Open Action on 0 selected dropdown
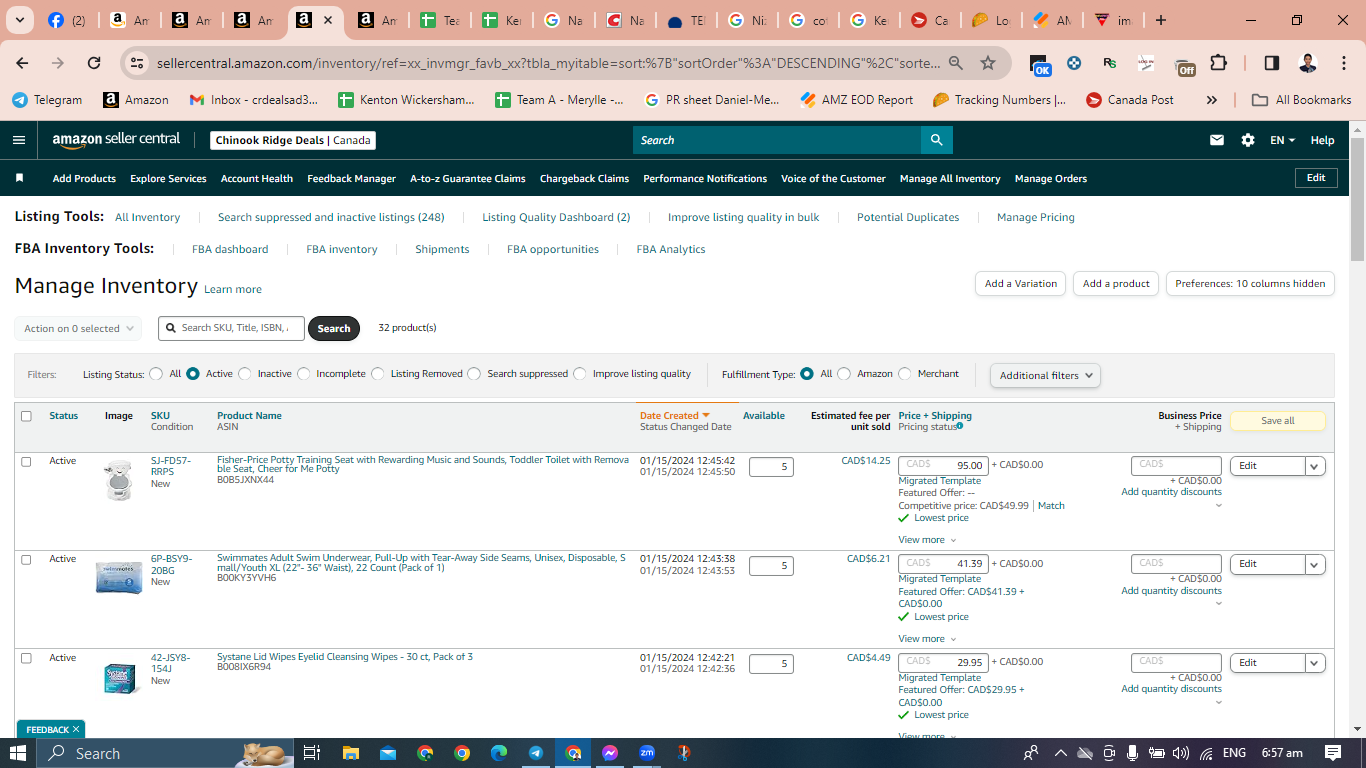This screenshot has height=768, width=1366. (78, 328)
